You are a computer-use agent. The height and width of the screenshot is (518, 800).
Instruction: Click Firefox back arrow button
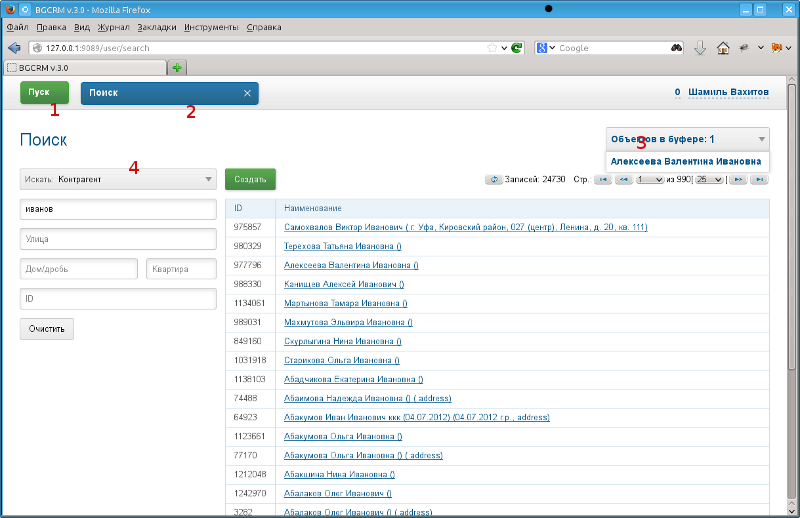click(x=14, y=48)
